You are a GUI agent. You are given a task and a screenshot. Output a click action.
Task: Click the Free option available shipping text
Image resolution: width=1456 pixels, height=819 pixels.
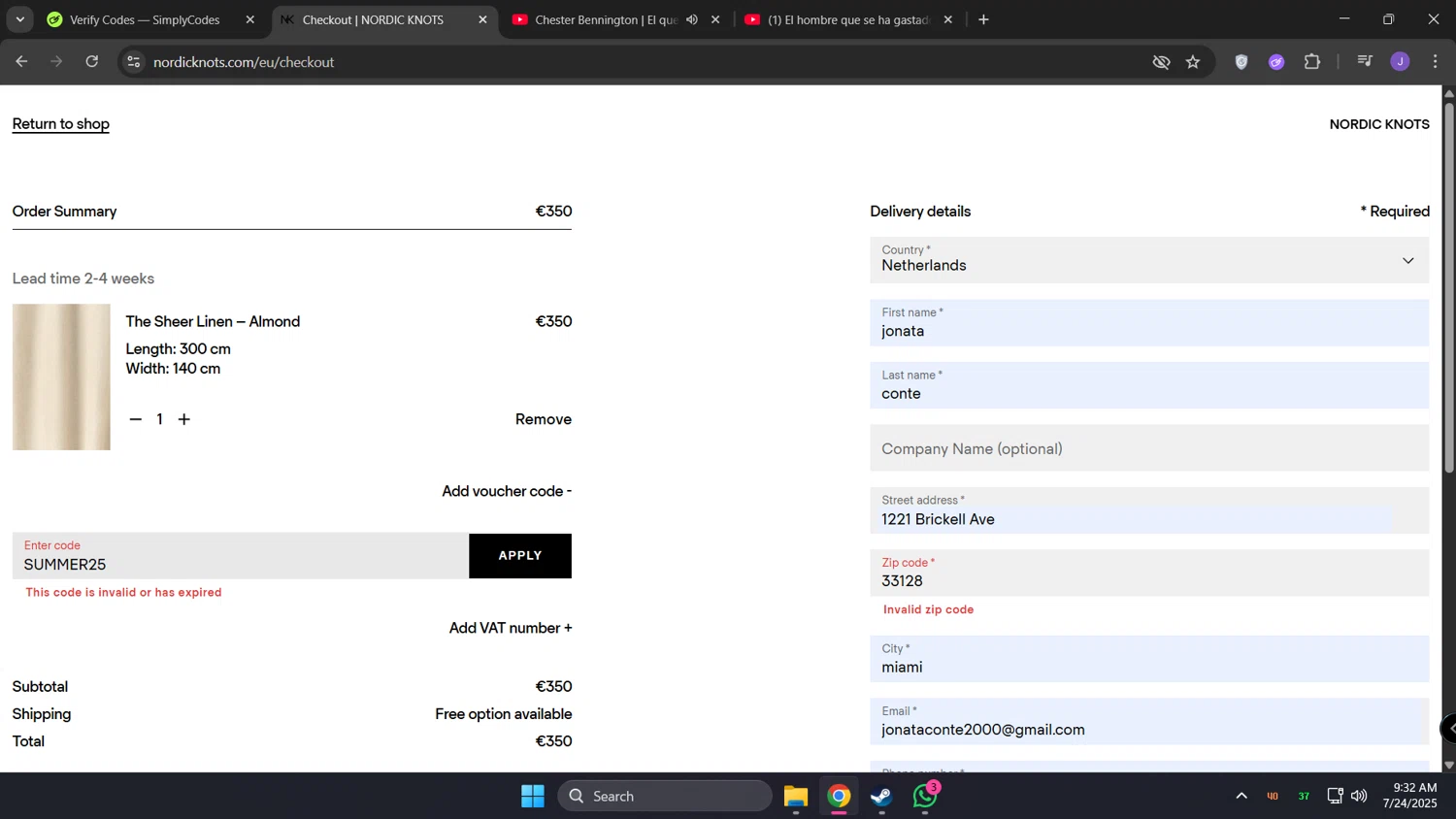point(504,714)
